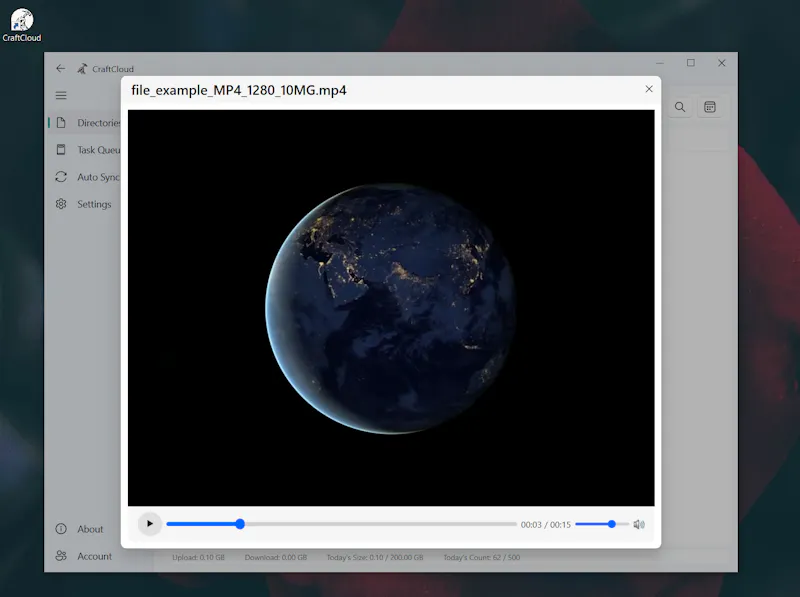
Task: Open the About page
Action: tap(85, 529)
